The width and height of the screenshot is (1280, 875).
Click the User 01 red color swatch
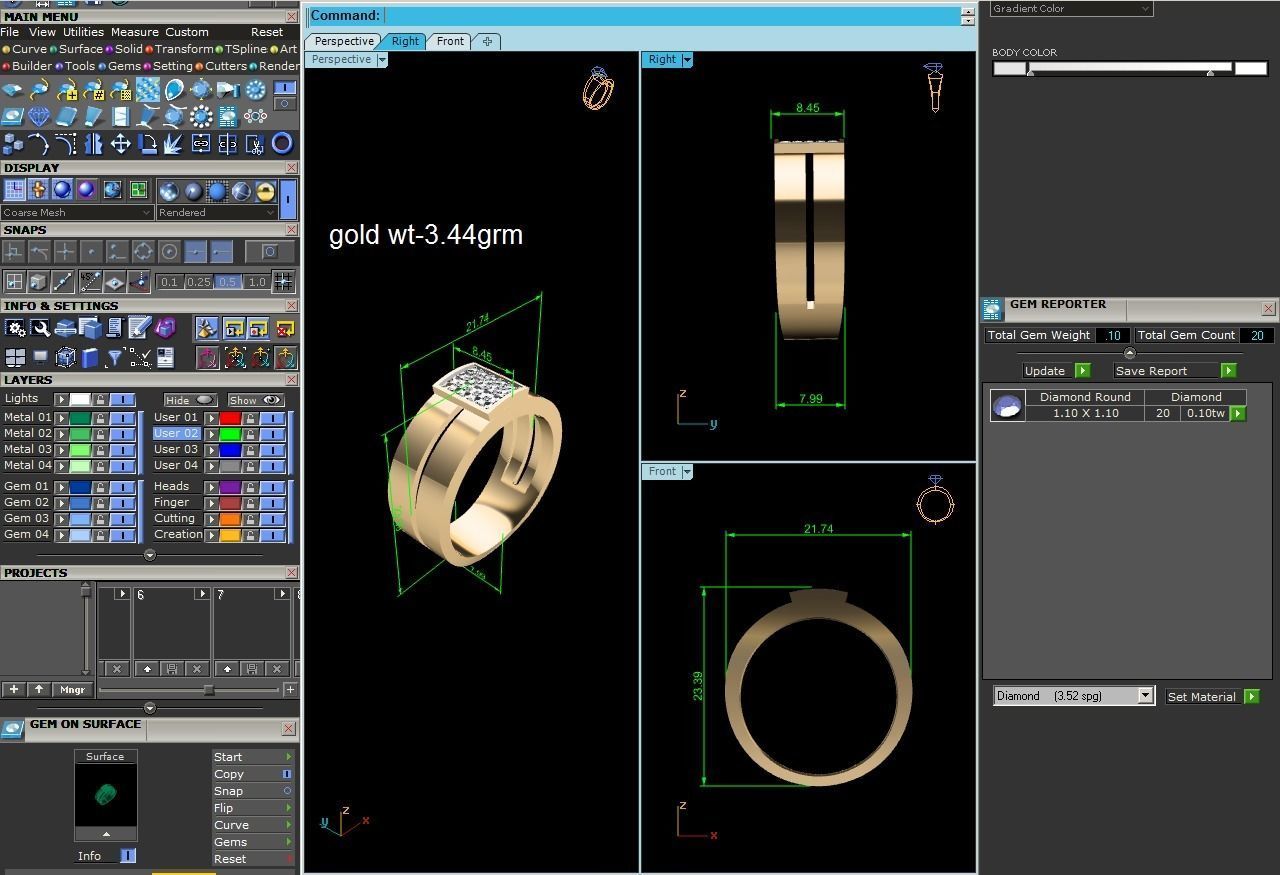[230, 418]
